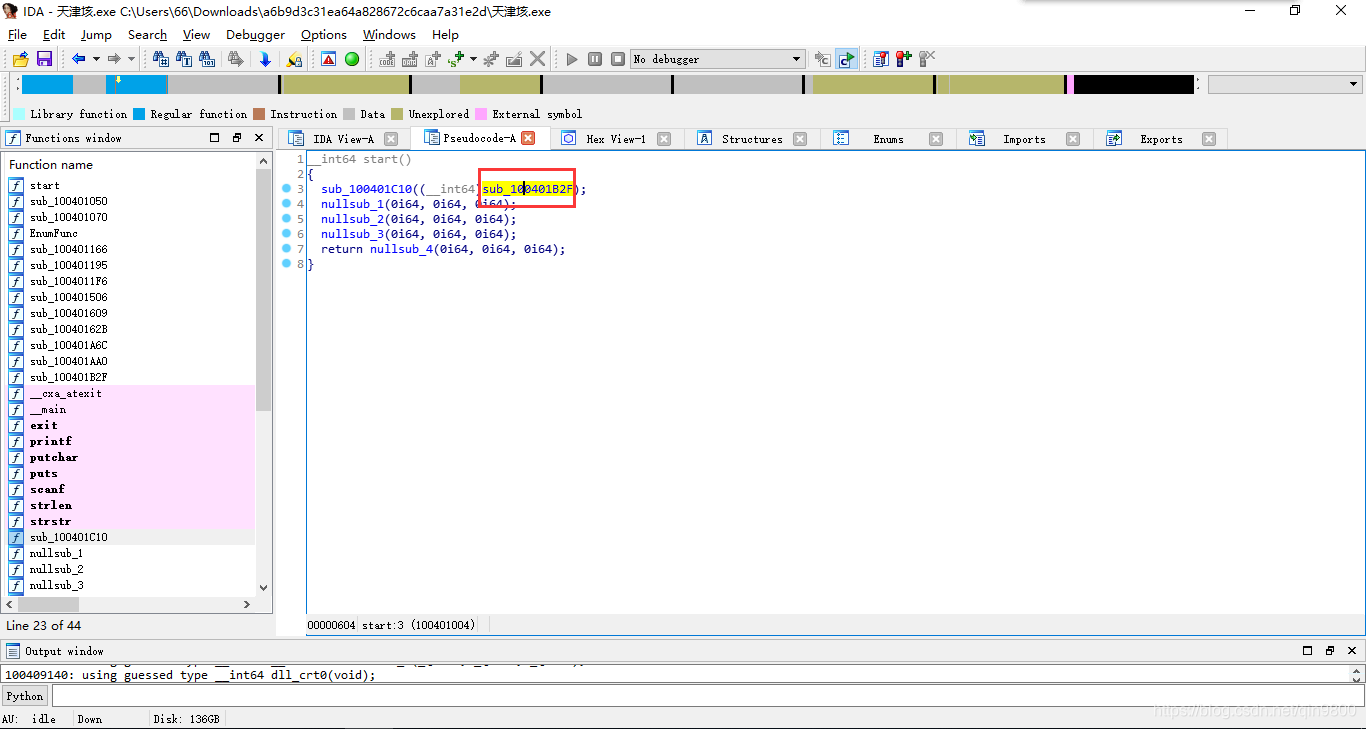
Task: Open the File menu
Action: click(17, 34)
